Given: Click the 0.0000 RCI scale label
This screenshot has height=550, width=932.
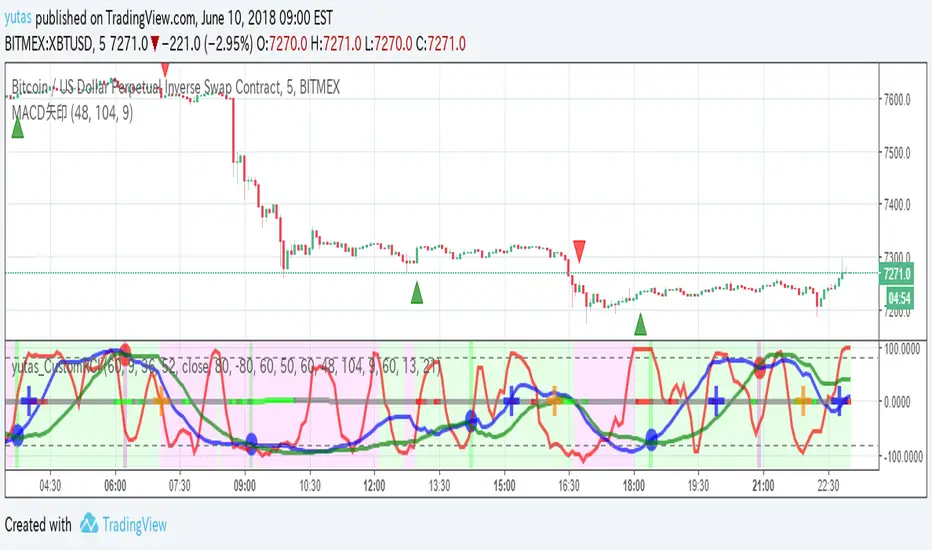Looking at the screenshot, I should tap(897, 402).
